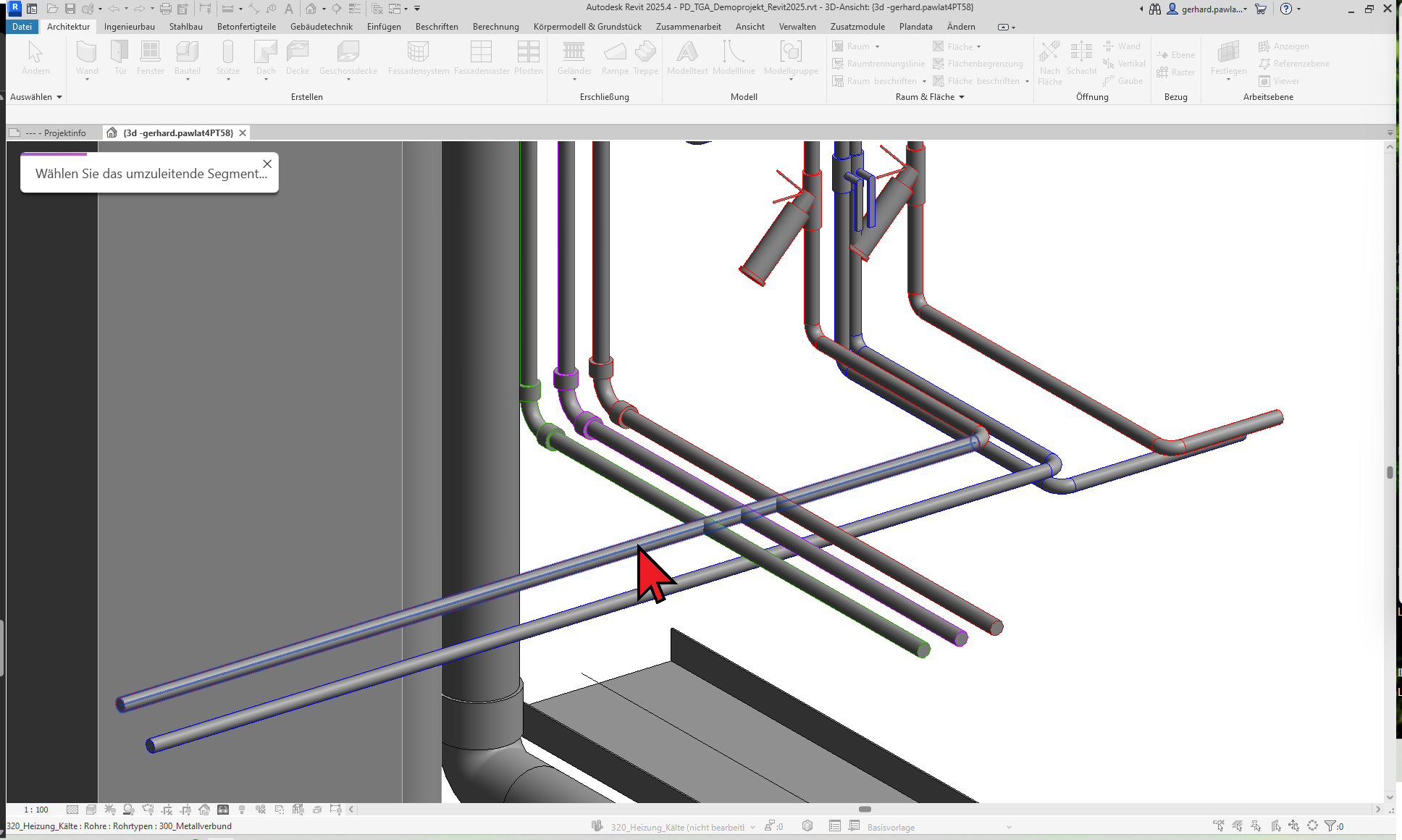
Task: Click the Print icon in quick access toolbar
Action: point(165,9)
